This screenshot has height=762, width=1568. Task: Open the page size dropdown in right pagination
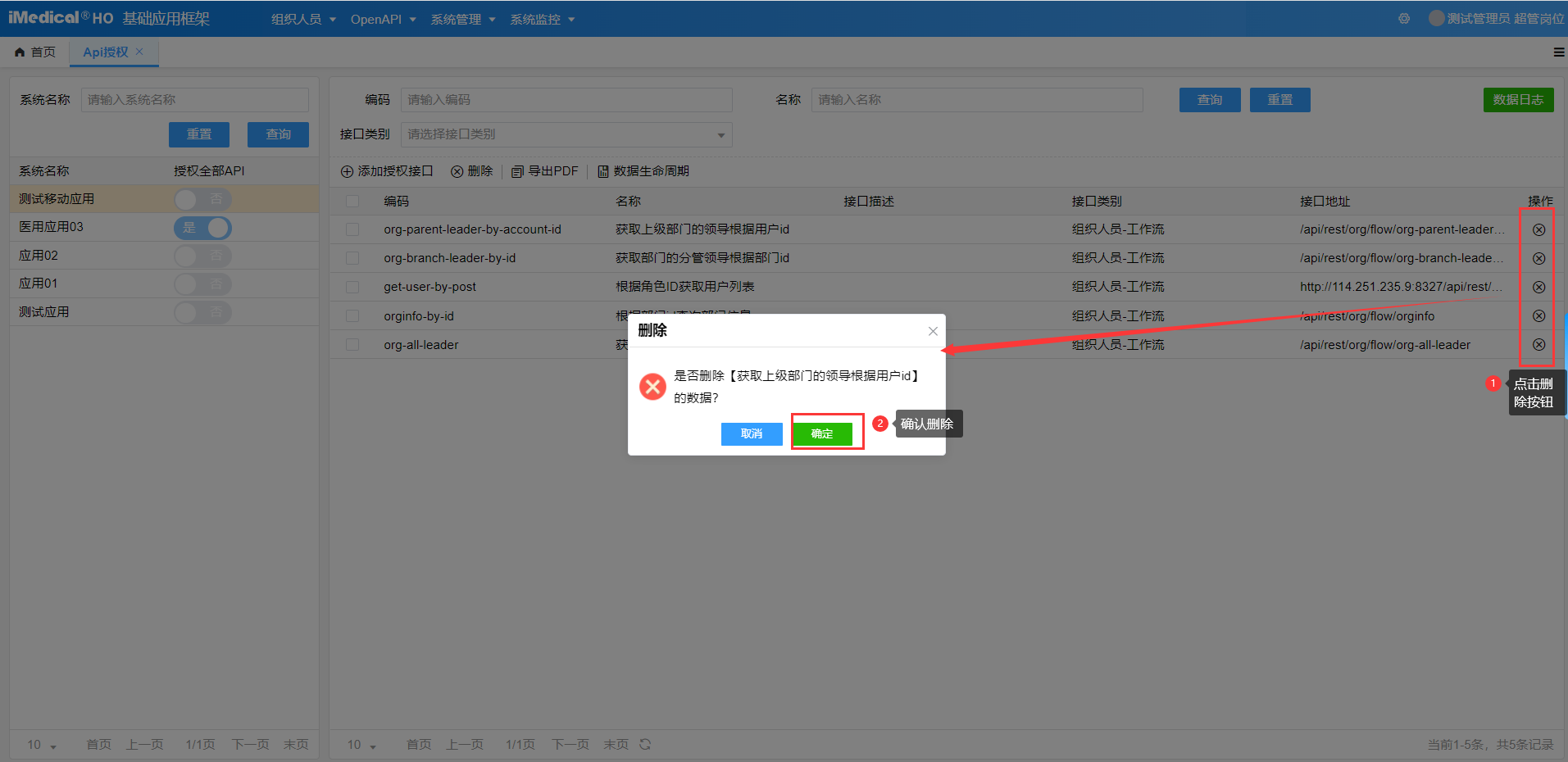tap(361, 745)
